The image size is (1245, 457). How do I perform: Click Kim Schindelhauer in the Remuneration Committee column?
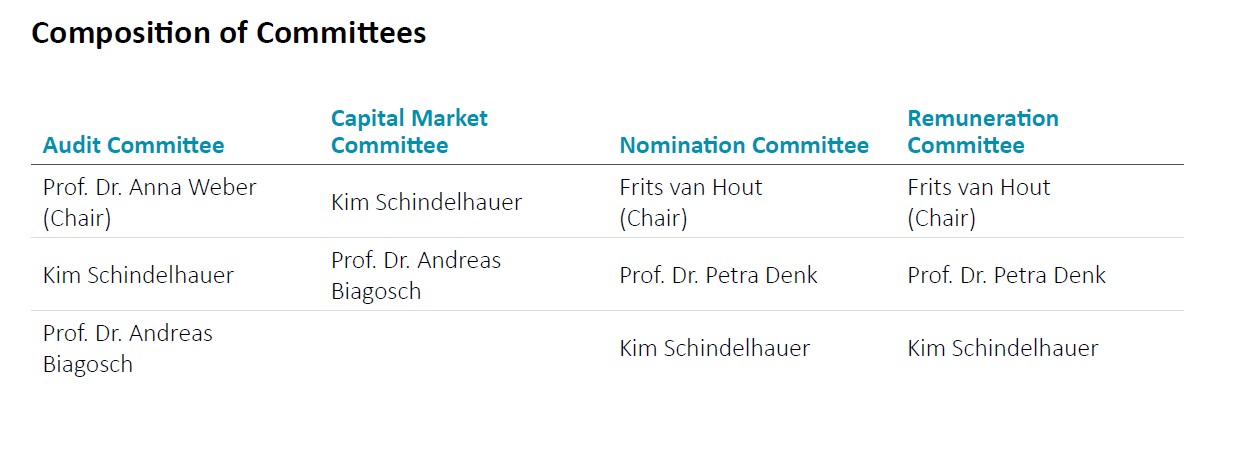click(1002, 348)
